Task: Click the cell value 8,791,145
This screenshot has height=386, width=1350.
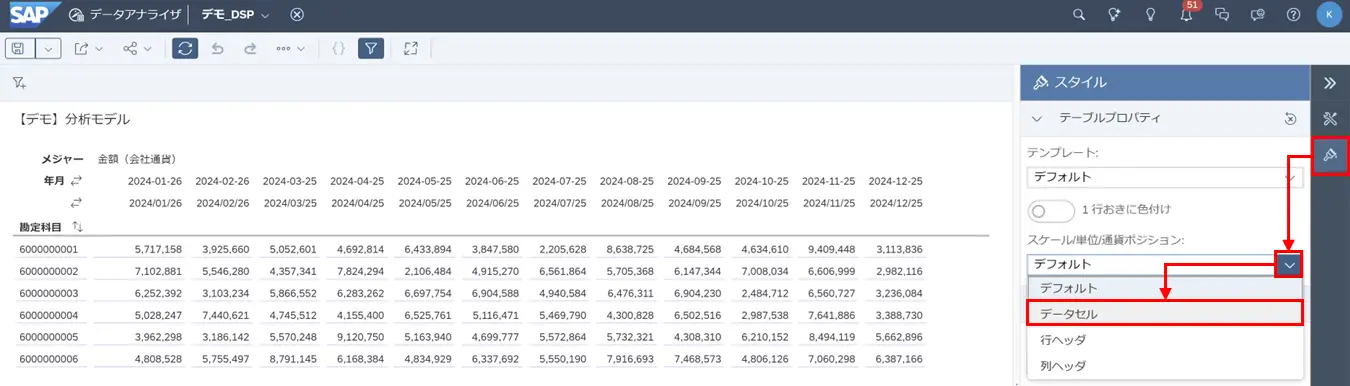Action: tap(293, 359)
